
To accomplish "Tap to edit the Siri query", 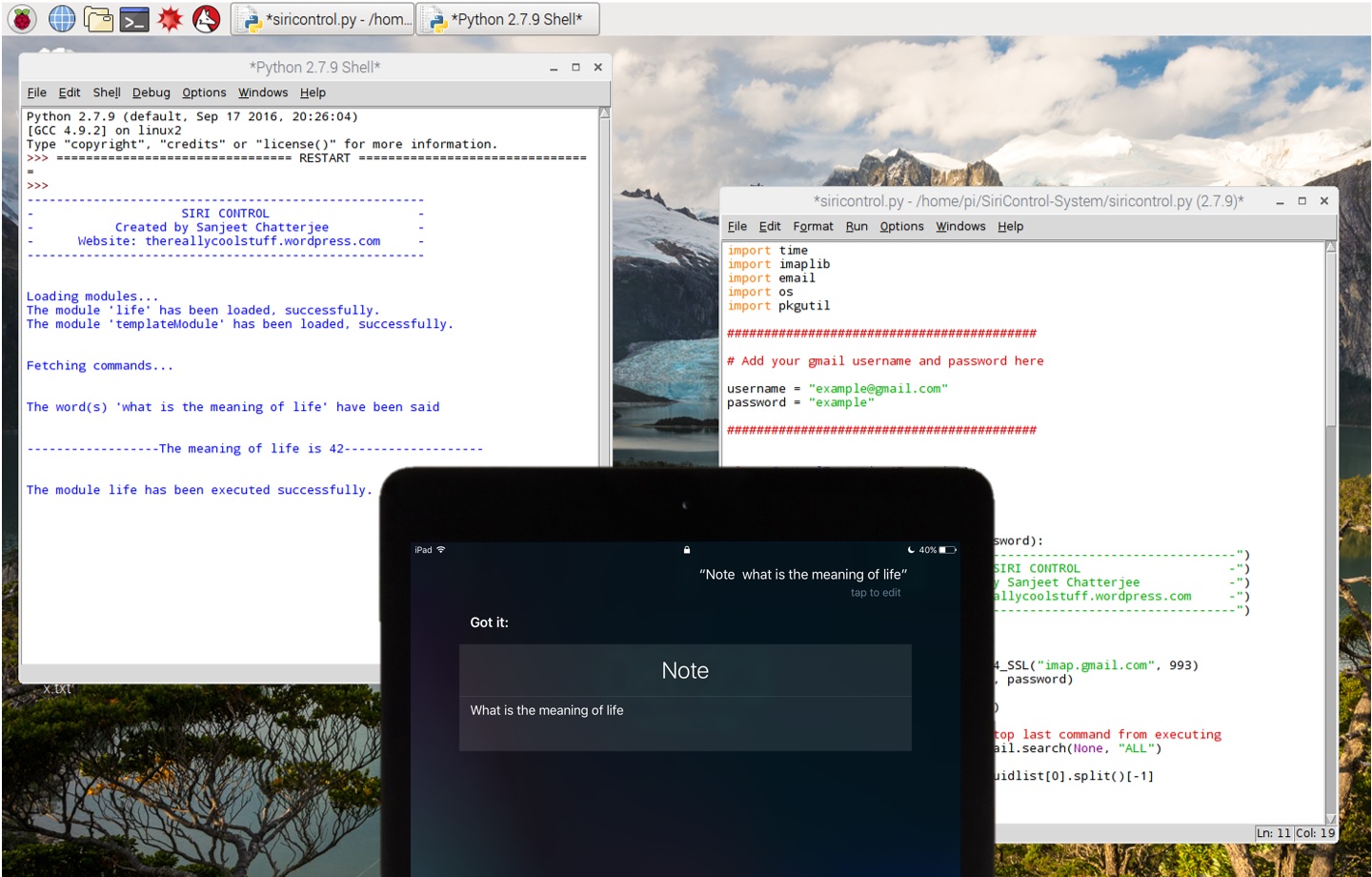I will pos(876,593).
